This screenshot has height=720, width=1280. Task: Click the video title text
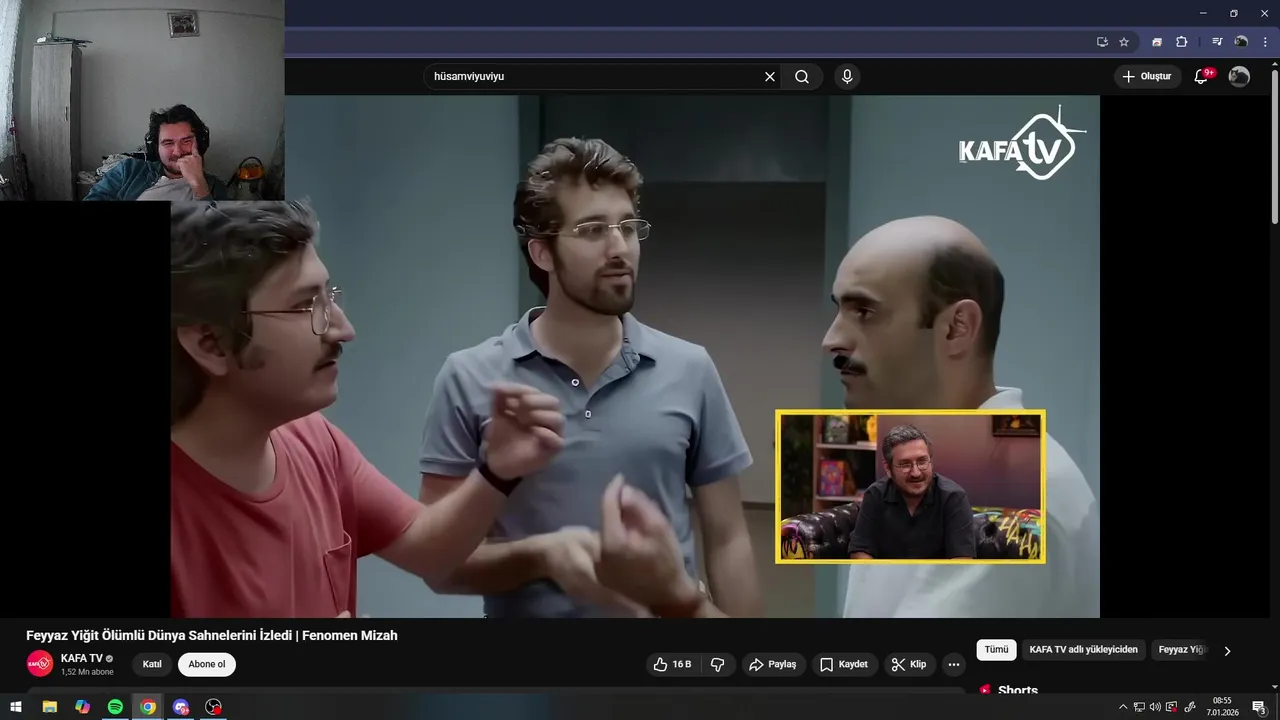(x=212, y=635)
